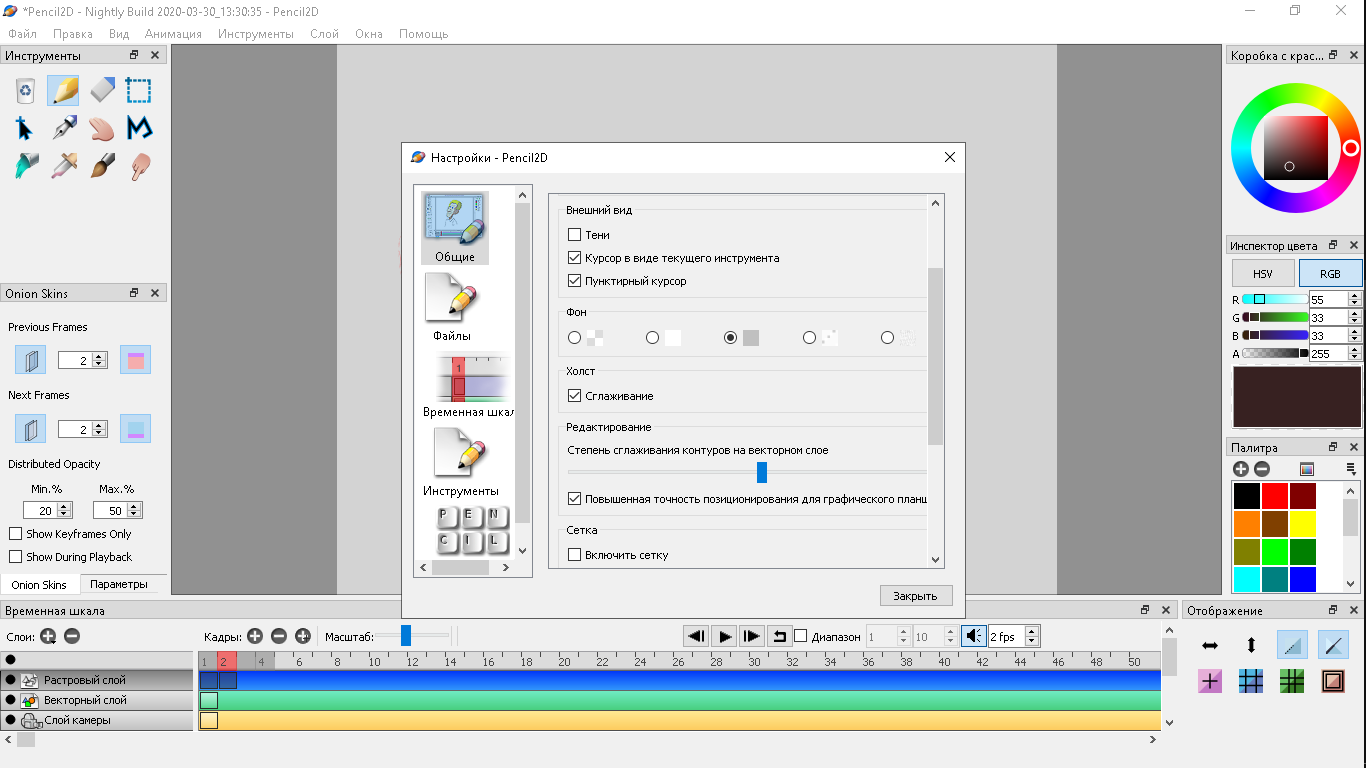The width and height of the screenshot is (1366, 768).
Task: Click vector contour smoothing slider
Action: 747,472
